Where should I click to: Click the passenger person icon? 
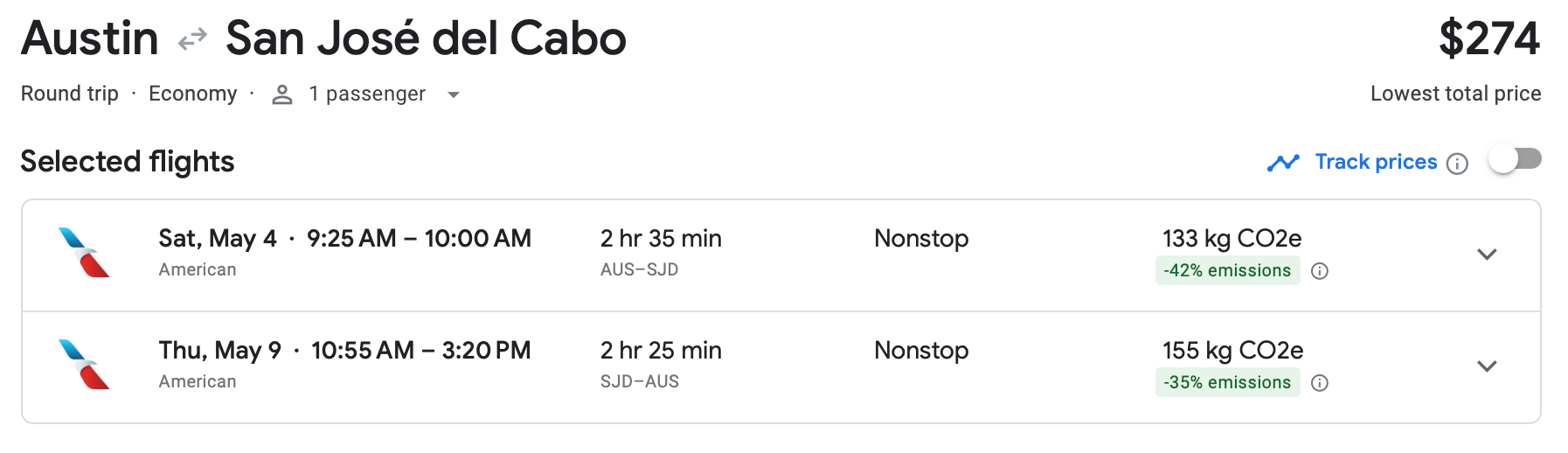click(281, 94)
